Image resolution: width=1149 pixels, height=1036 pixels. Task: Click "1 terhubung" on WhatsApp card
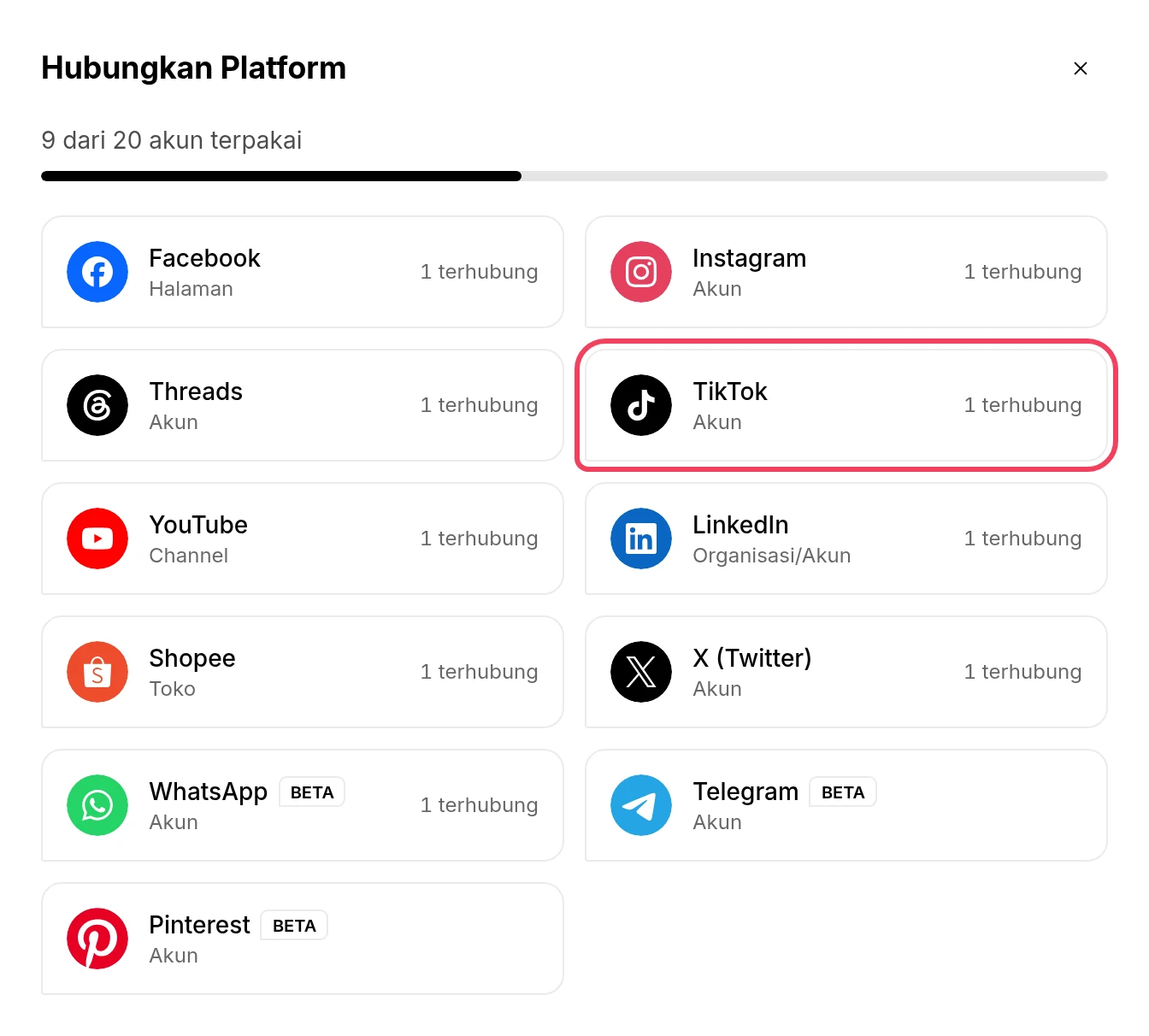click(479, 805)
